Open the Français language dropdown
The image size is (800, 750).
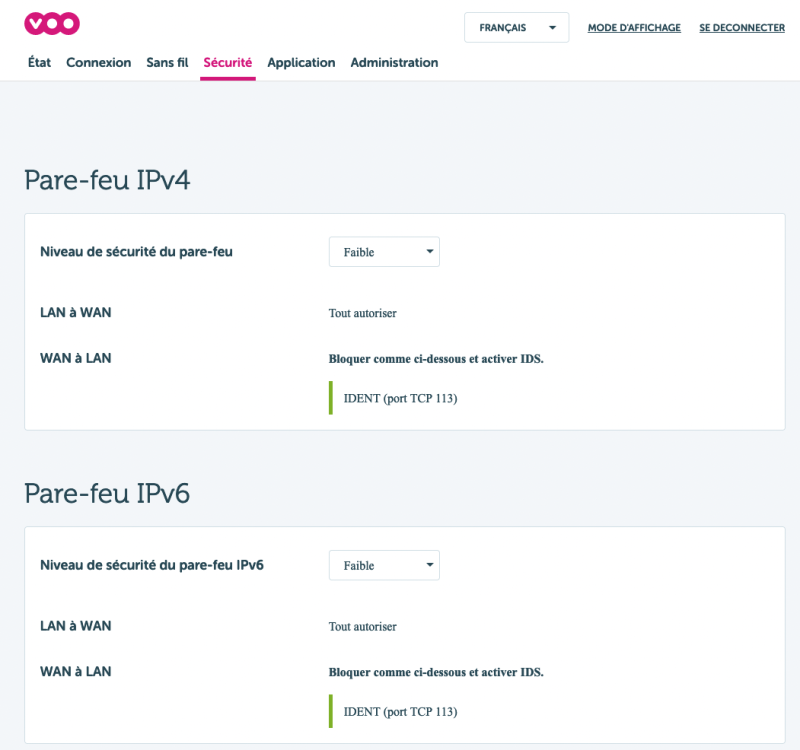pos(503,28)
